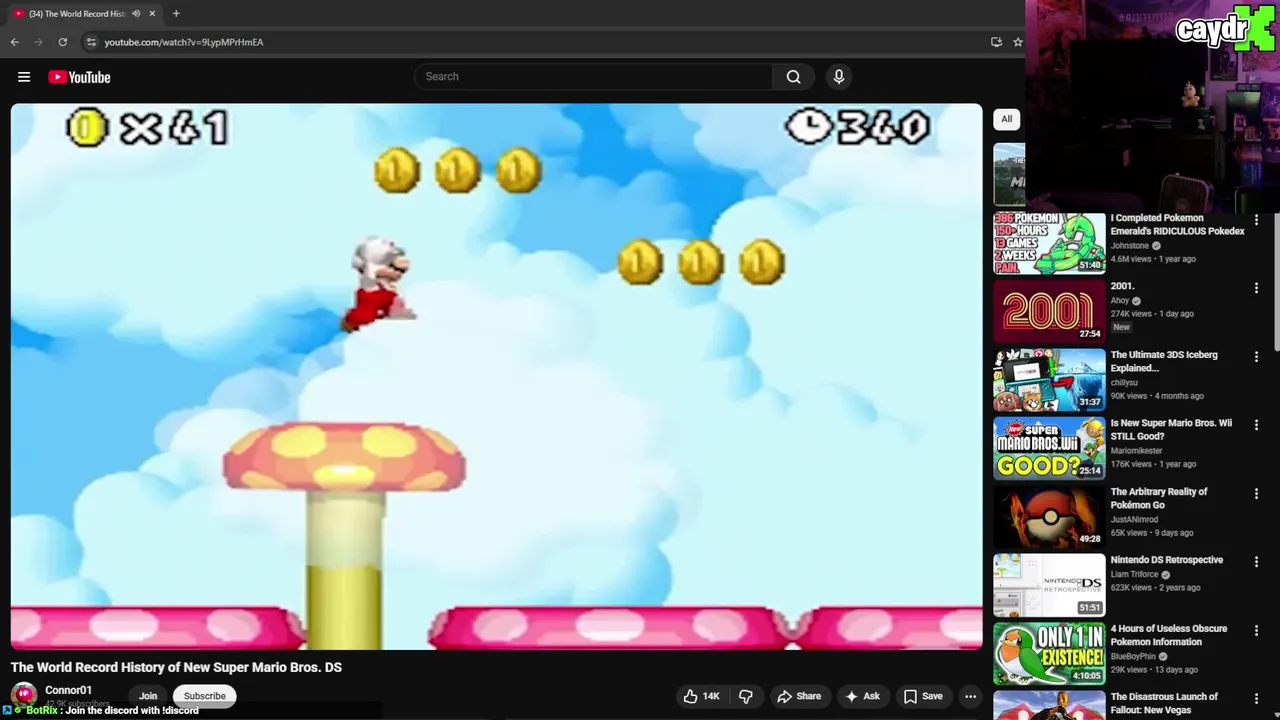Click the Mariomikester channel name
This screenshot has width=1280, height=720.
(1136, 451)
